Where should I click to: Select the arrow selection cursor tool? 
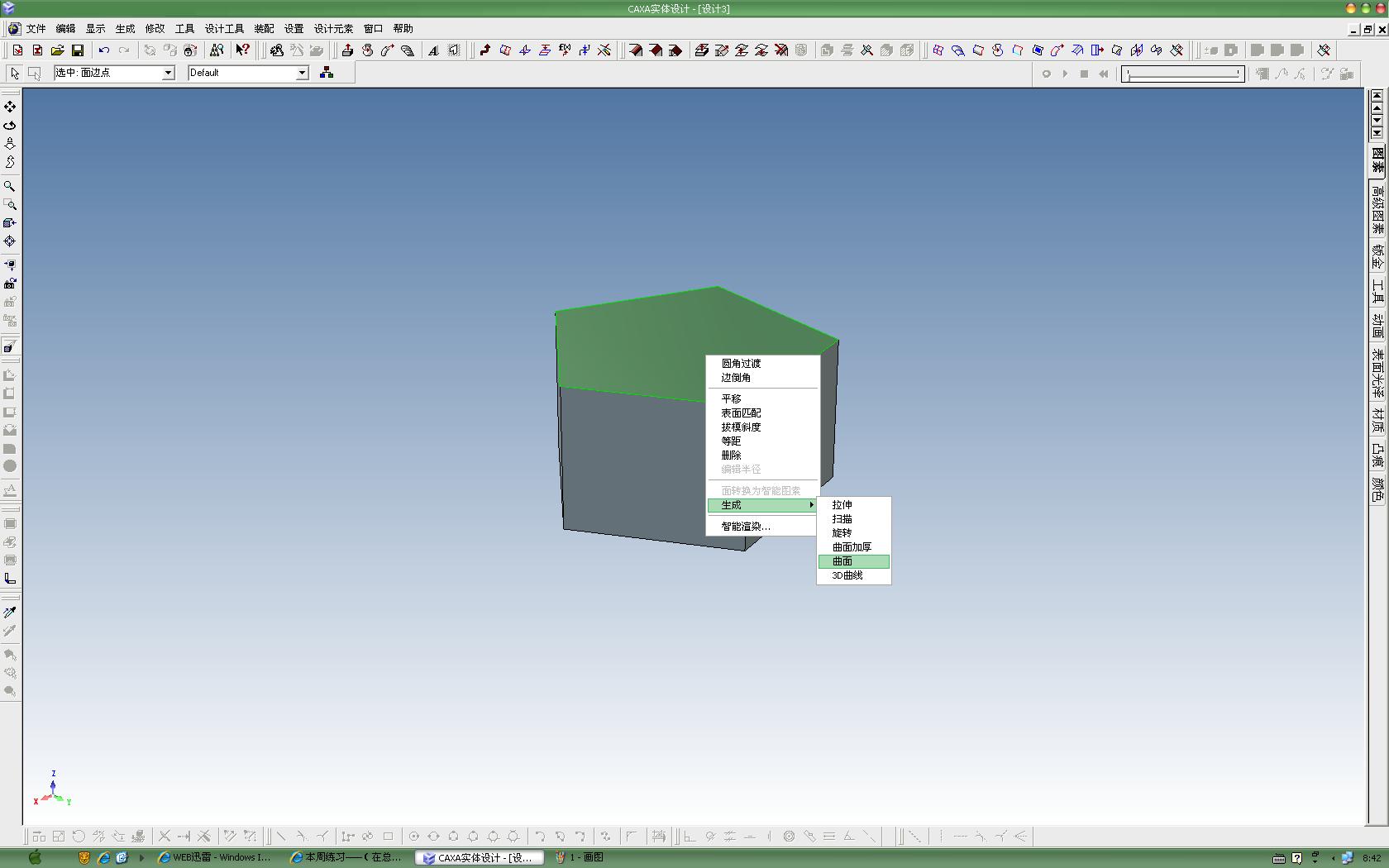pos(14,73)
